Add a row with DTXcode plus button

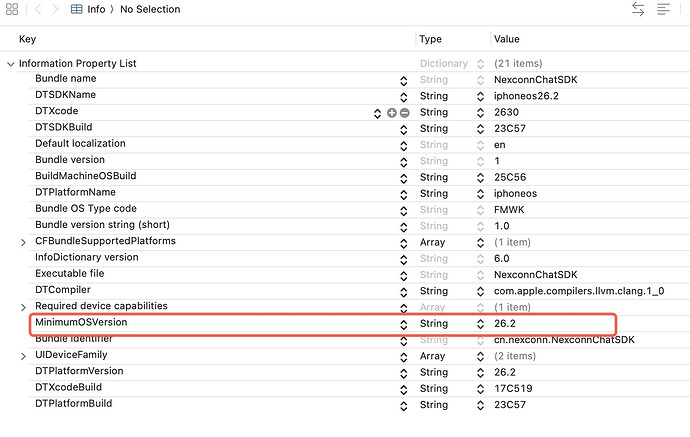click(392, 112)
